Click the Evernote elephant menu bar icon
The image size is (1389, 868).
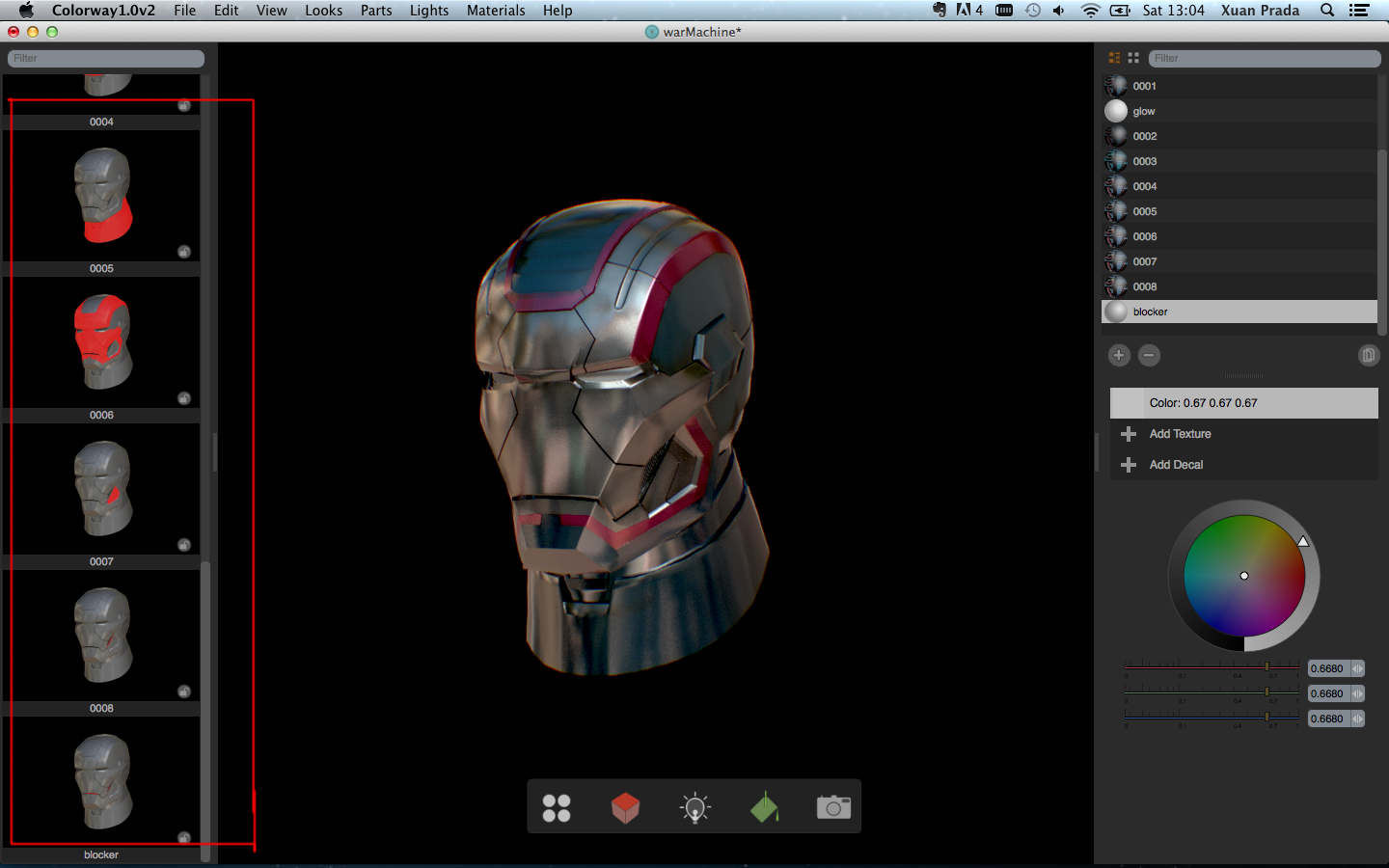tap(940, 10)
